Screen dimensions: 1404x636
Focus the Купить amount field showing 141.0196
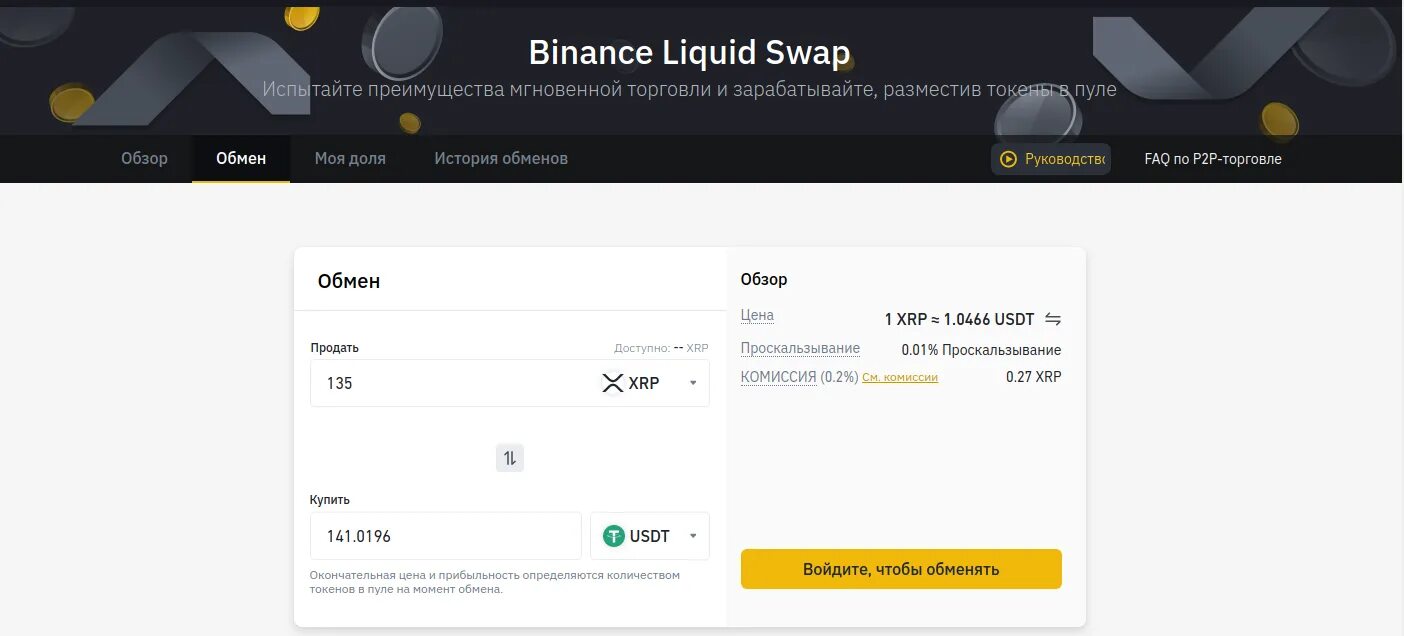click(x=445, y=536)
